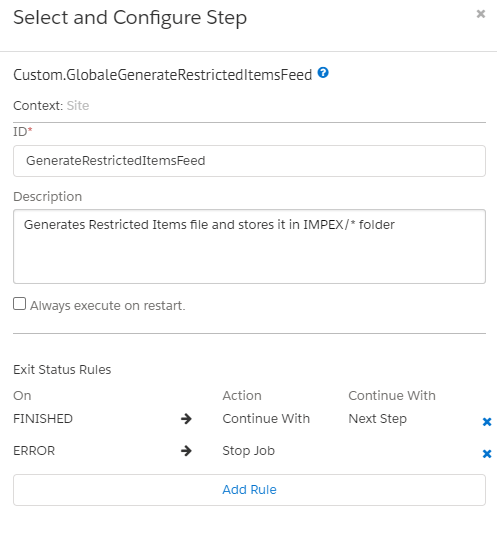This screenshot has height=544, width=497.
Task: Open help for Custom.GlobaleGenerateRestrictedItemsFeed step
Action: tap(323, 73)
